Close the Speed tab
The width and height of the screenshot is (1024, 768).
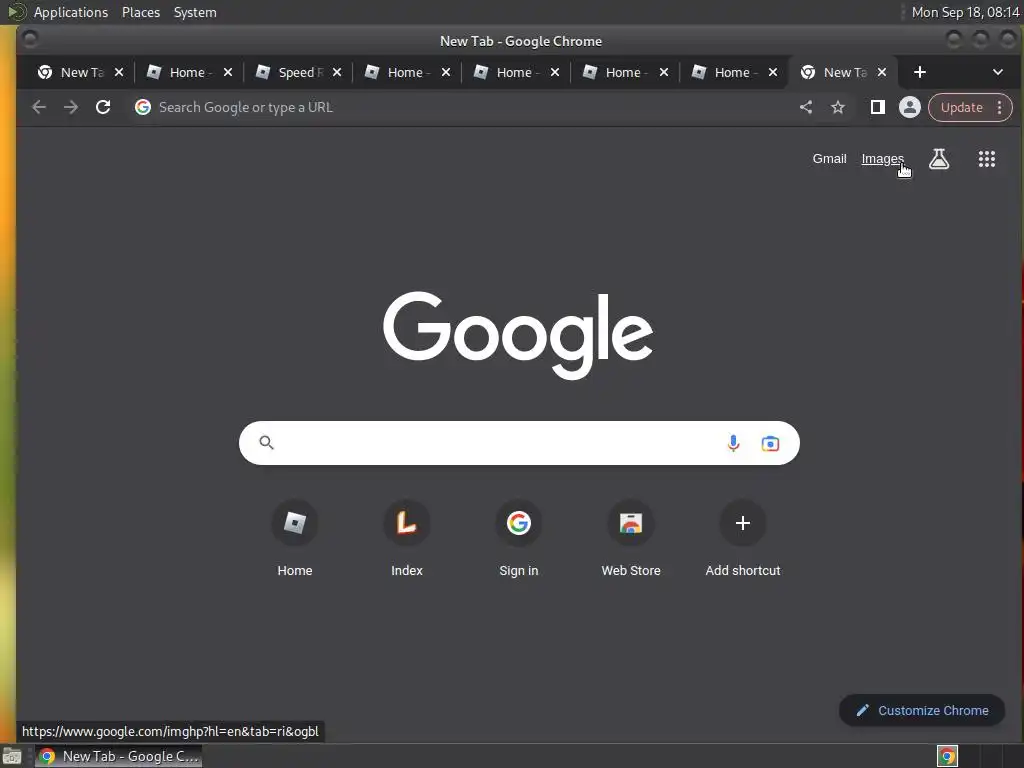pos(337,72)
